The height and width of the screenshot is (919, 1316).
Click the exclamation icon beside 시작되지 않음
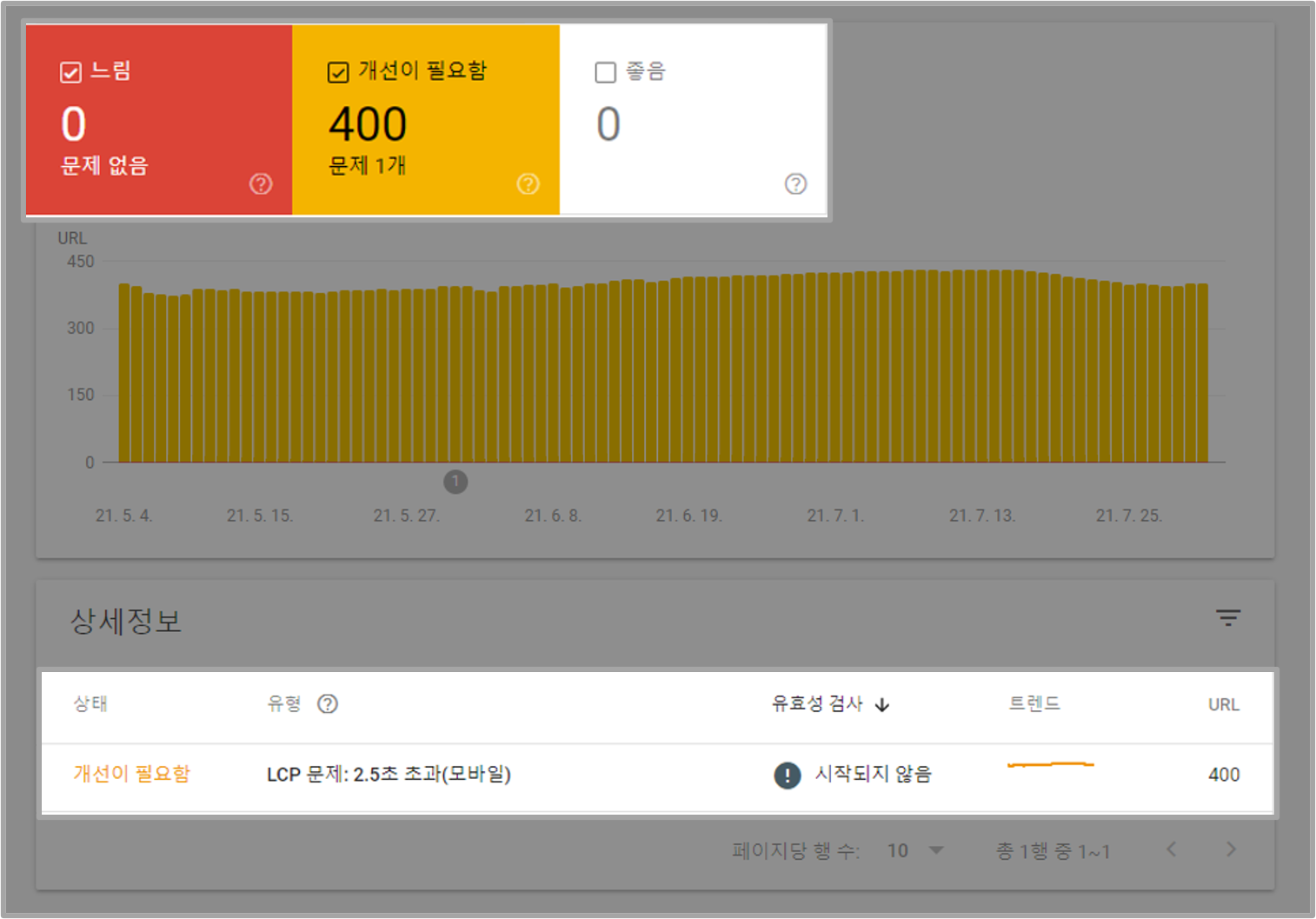pyautogui.click(x=787, y=775)
